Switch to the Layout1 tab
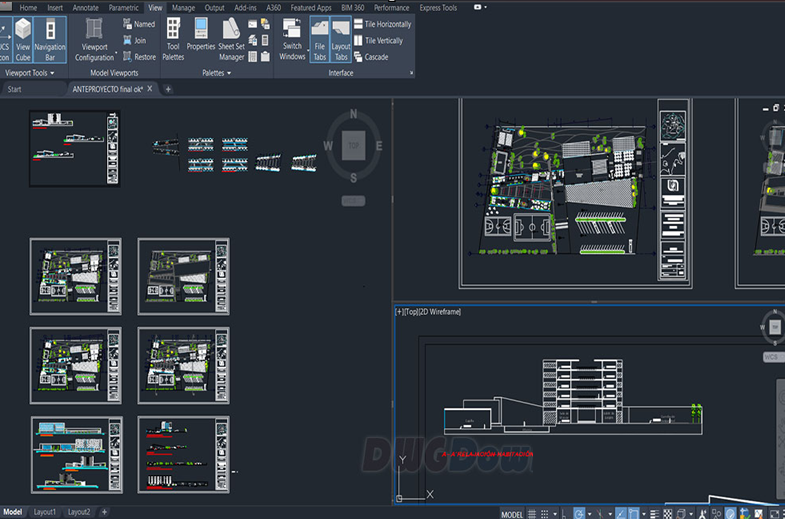This screenshot has width=785, height=519. [x=45, y=512]
